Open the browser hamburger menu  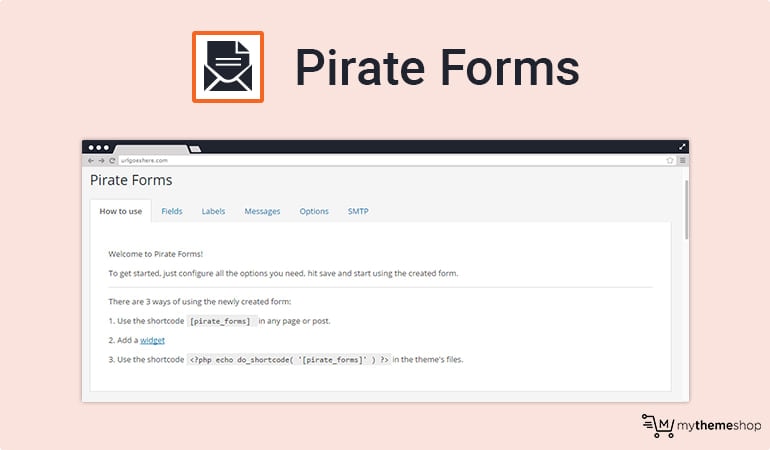[683, 160]
